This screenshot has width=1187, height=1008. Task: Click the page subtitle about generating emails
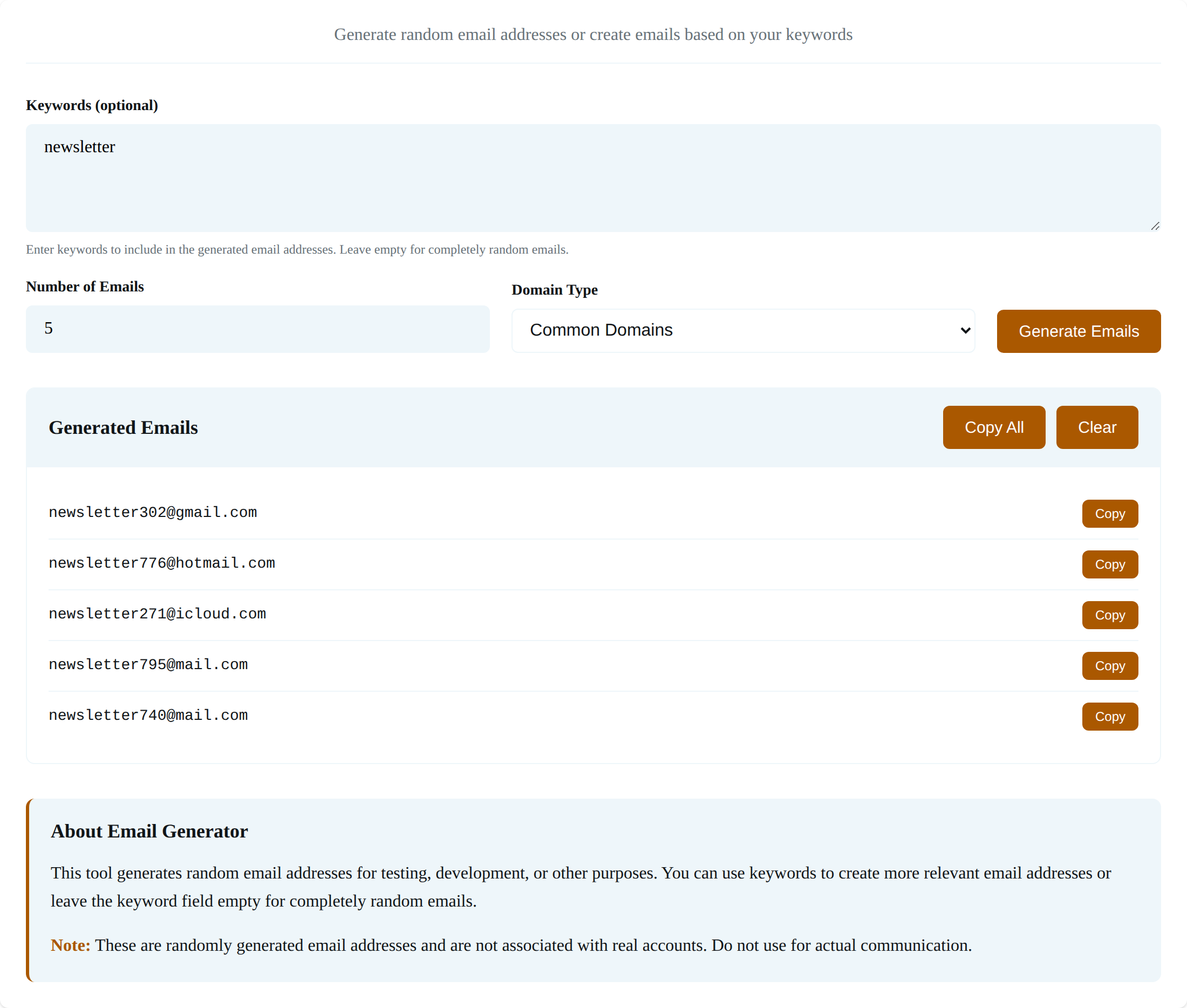[593, 35]
